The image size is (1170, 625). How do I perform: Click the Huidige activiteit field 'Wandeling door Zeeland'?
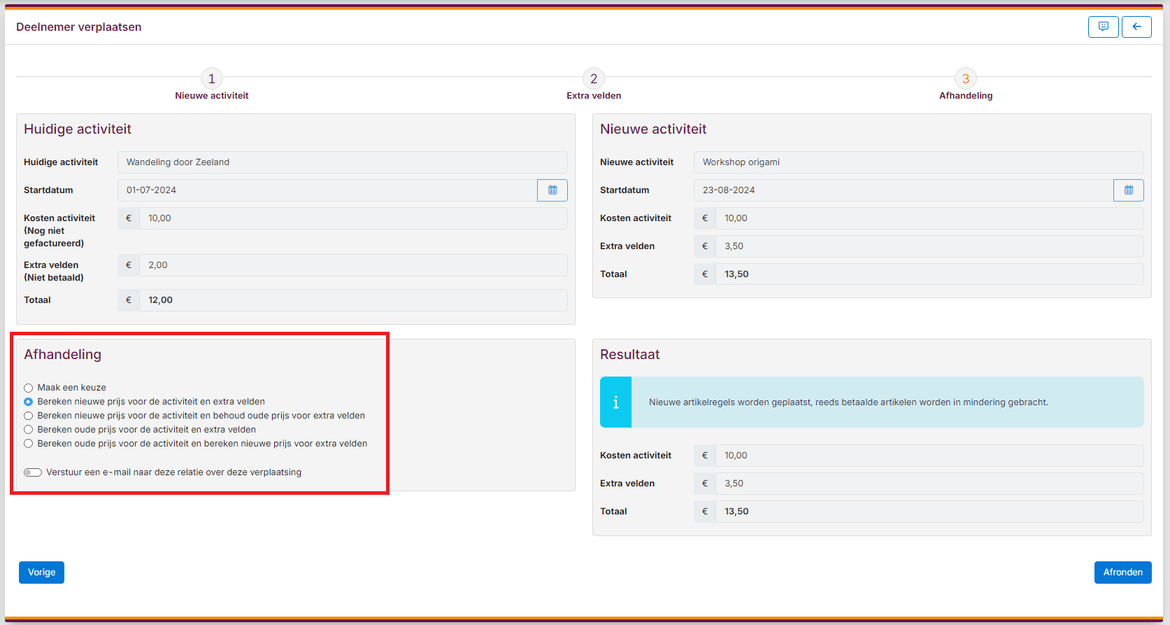click(x=341, y=162)
